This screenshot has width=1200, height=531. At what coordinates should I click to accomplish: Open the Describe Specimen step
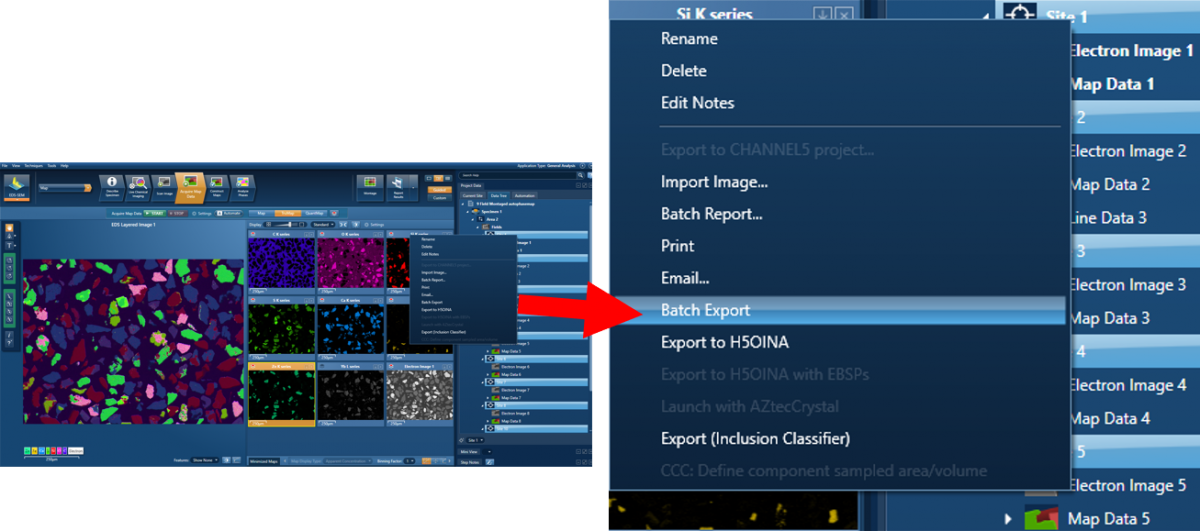point(112,184)
